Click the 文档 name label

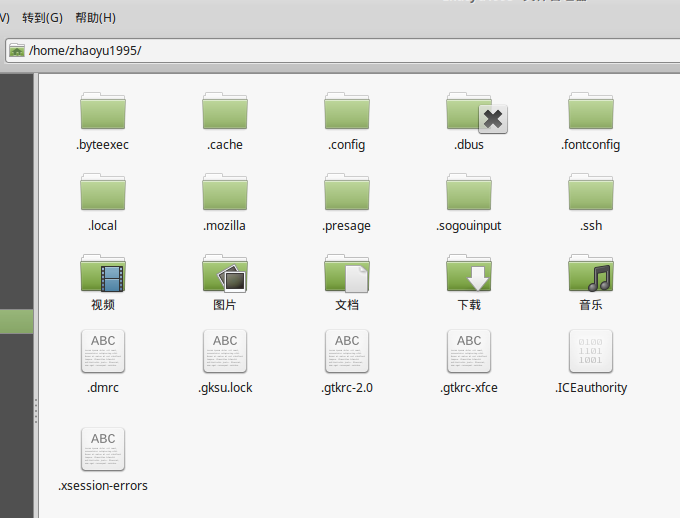[347, 305]
